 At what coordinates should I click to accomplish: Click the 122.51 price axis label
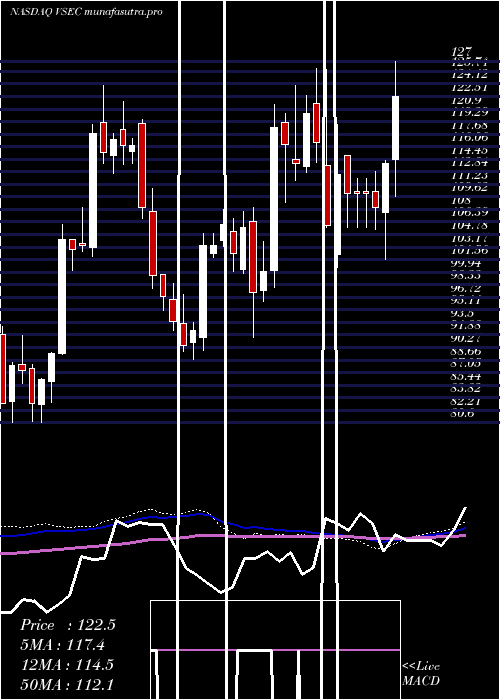click(469, 88)
